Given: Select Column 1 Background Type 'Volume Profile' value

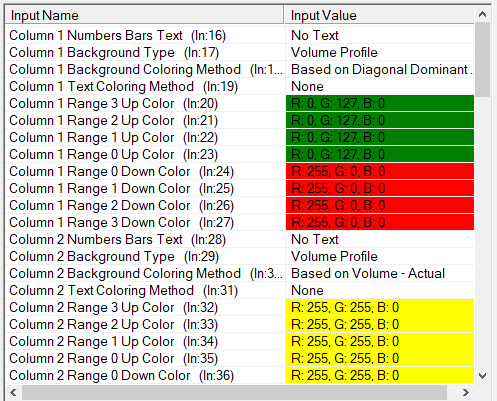Looking at the screenshot, I should click(380, 52).
